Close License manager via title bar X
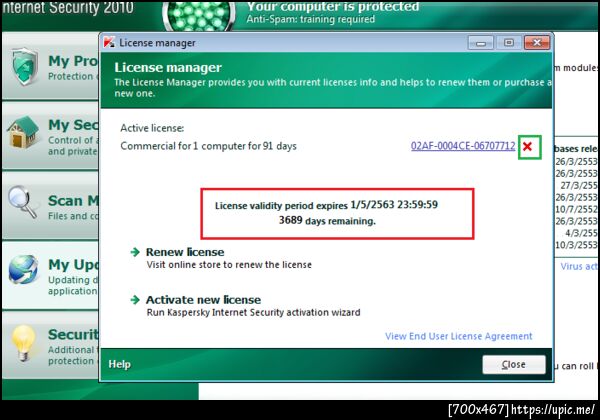The height and width of the screenshot is (420, 600). pos(537,42)
